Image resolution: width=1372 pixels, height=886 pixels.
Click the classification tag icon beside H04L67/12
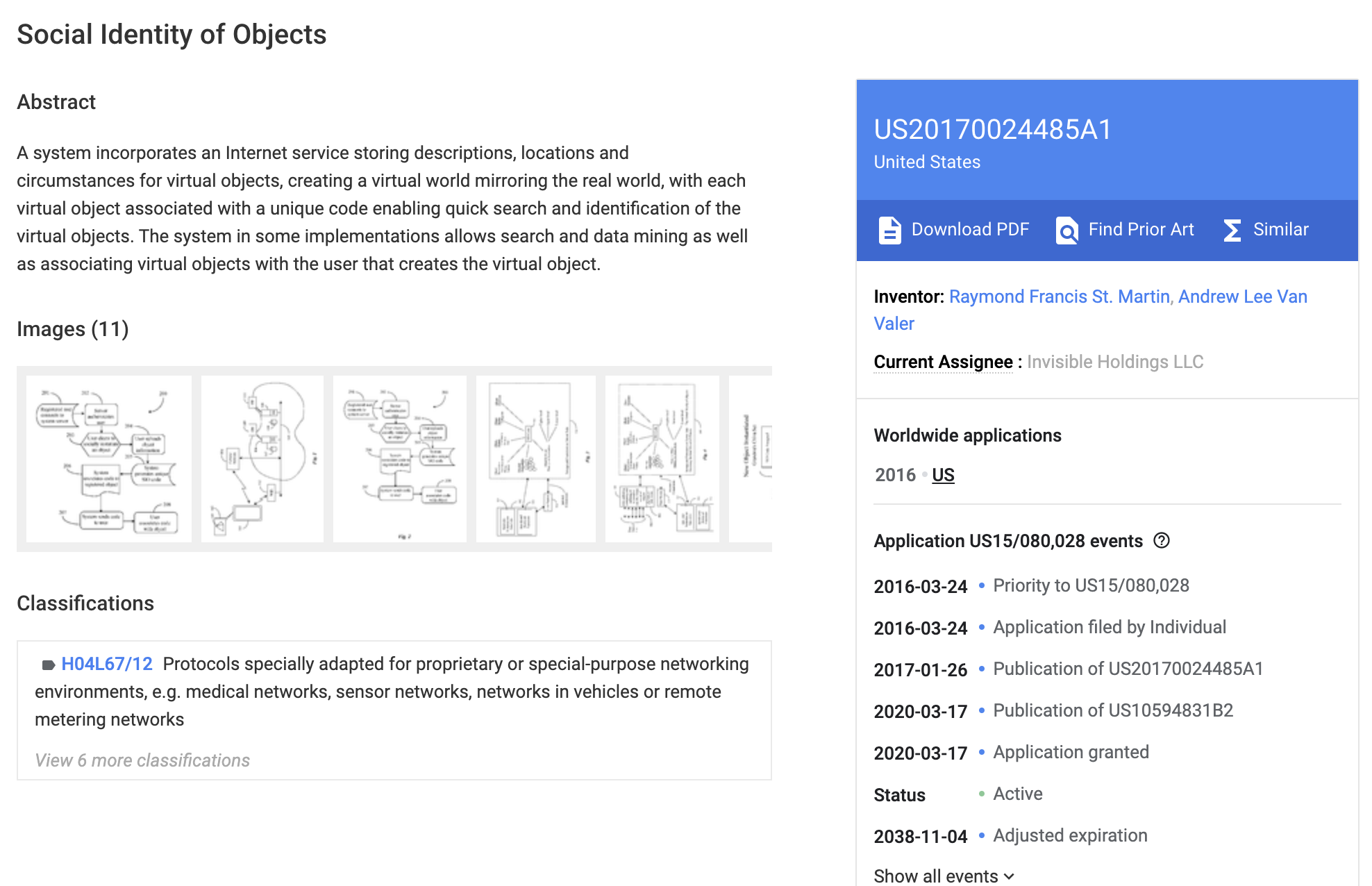click(x=48, y=664)
